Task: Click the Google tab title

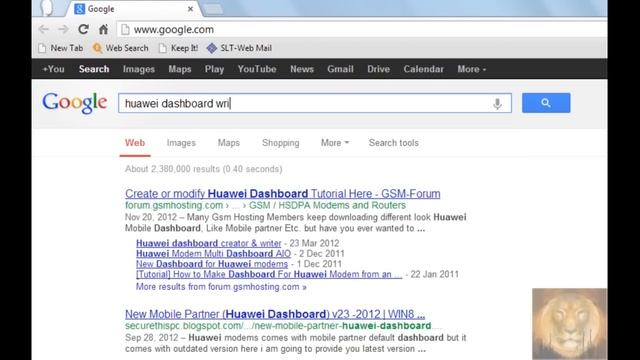Action: (101, 9)
